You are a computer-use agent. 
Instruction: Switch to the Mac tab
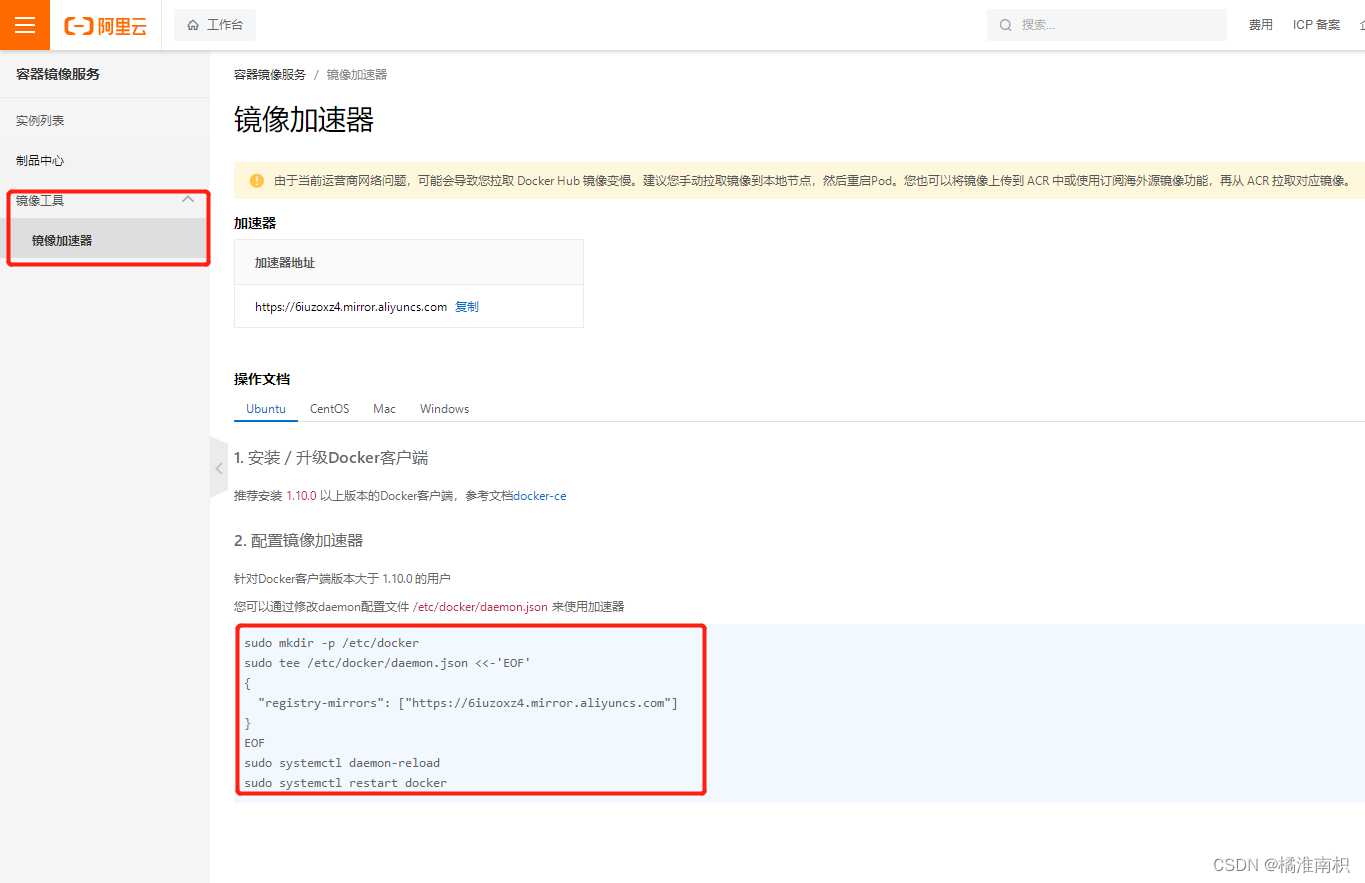[x=384, y=409]
